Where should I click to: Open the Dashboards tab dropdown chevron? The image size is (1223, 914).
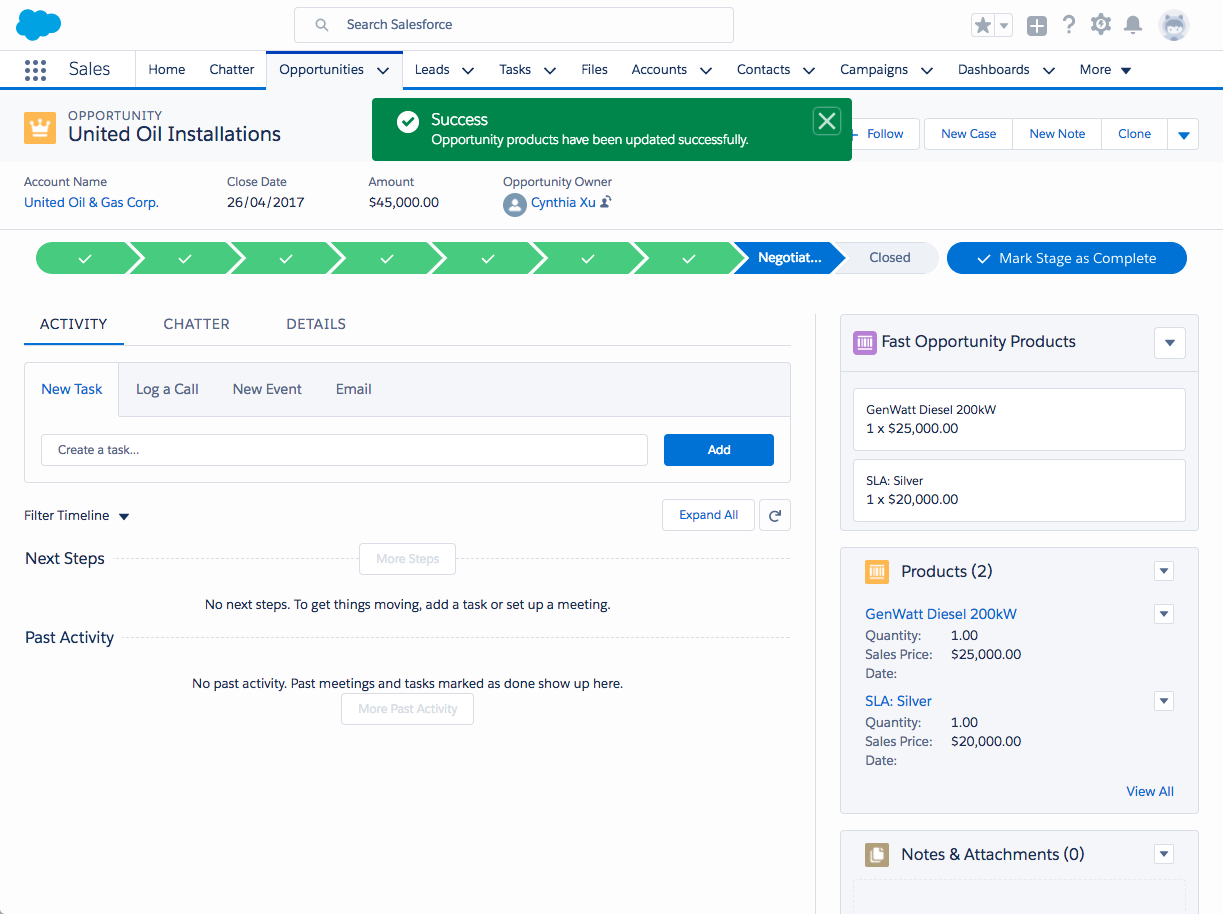(x=1049, y=71)
